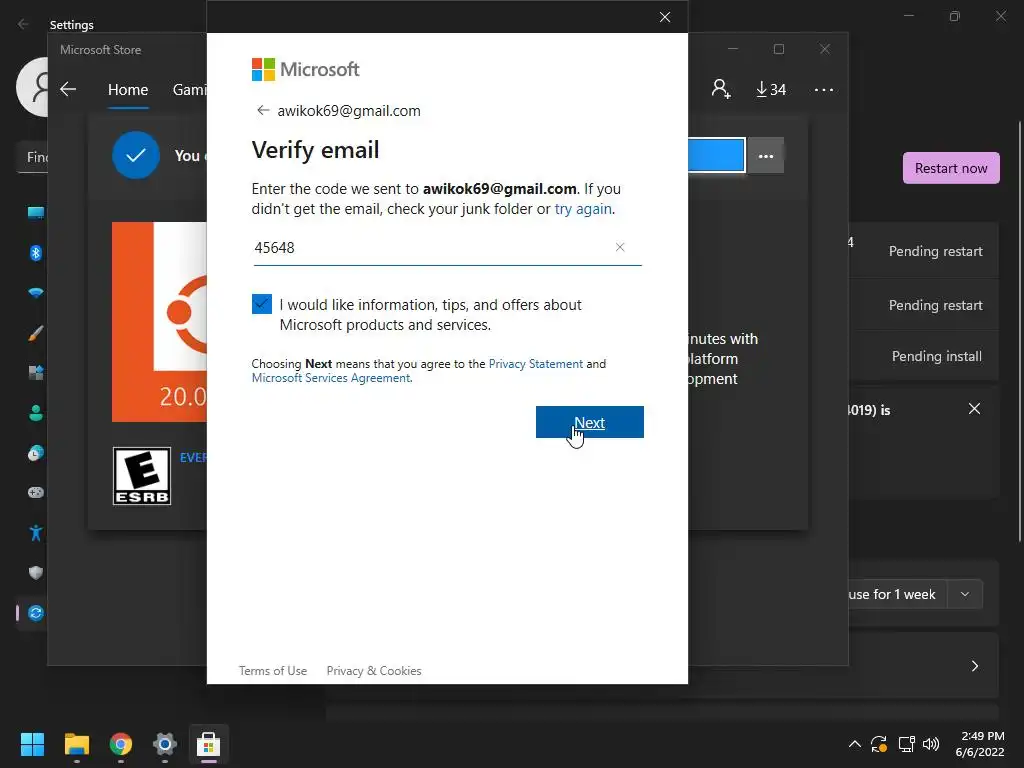Open the Store three-dot more menu
Viewport: 1024px width, 768px height.
pyautogui.click(x=824, y=89)
